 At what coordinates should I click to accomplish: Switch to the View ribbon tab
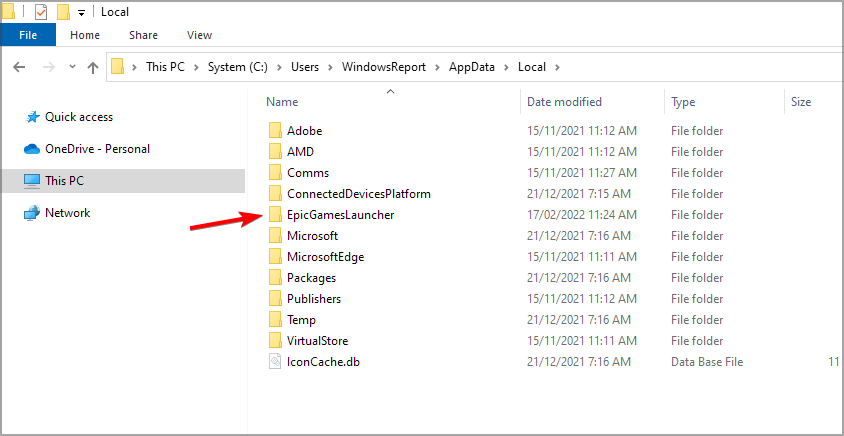(199, 35)
